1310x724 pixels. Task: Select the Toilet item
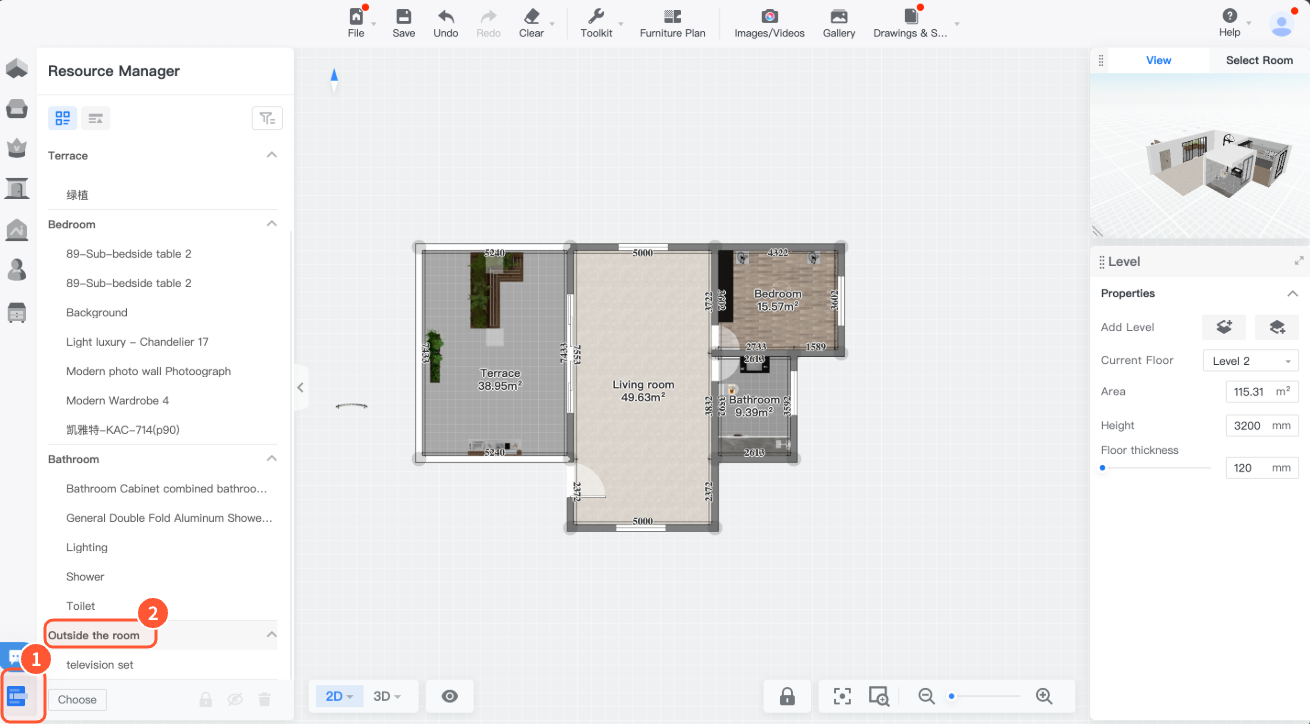81,606
